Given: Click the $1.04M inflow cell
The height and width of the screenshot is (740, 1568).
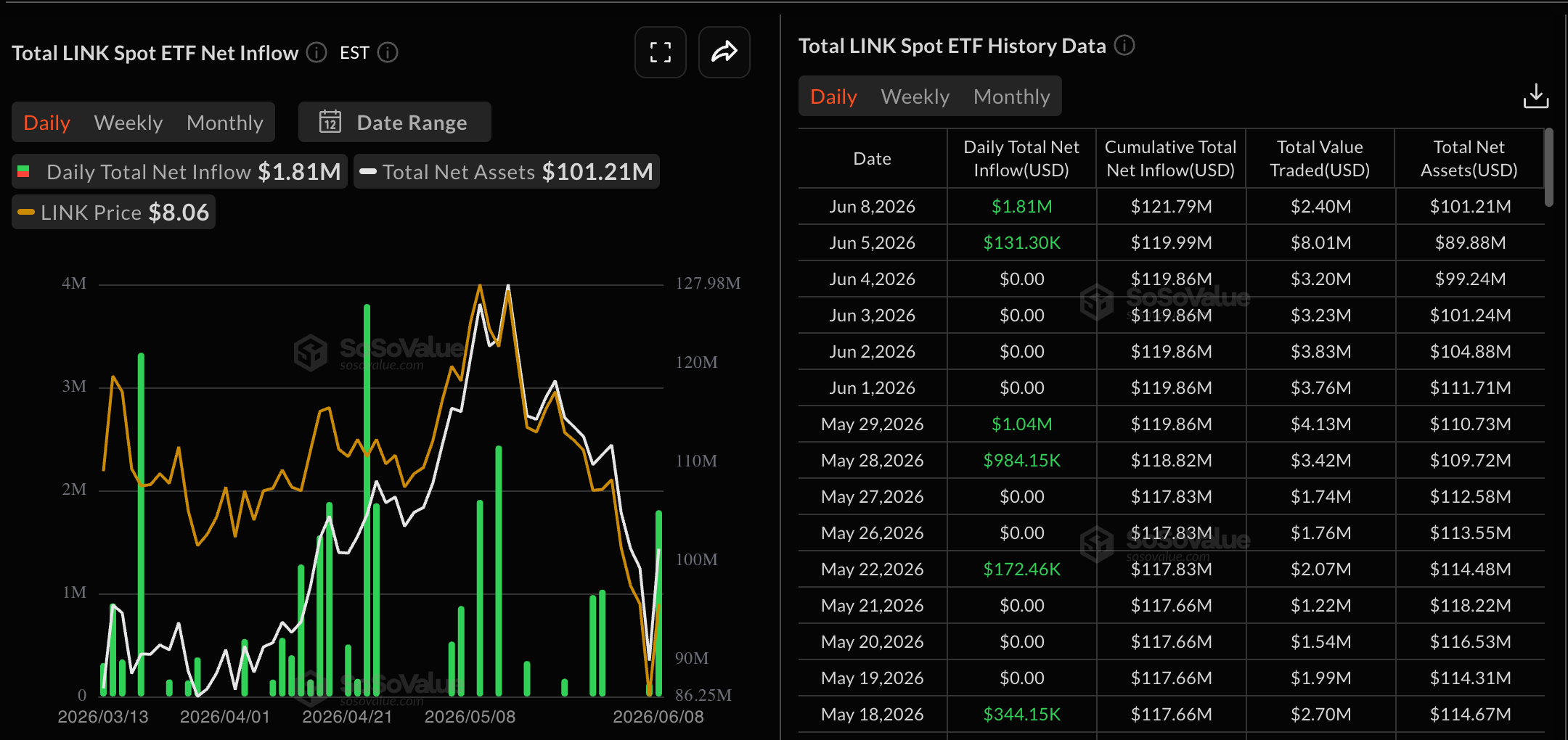Looking at the screenshot, I should click(x=1022, y=424).
